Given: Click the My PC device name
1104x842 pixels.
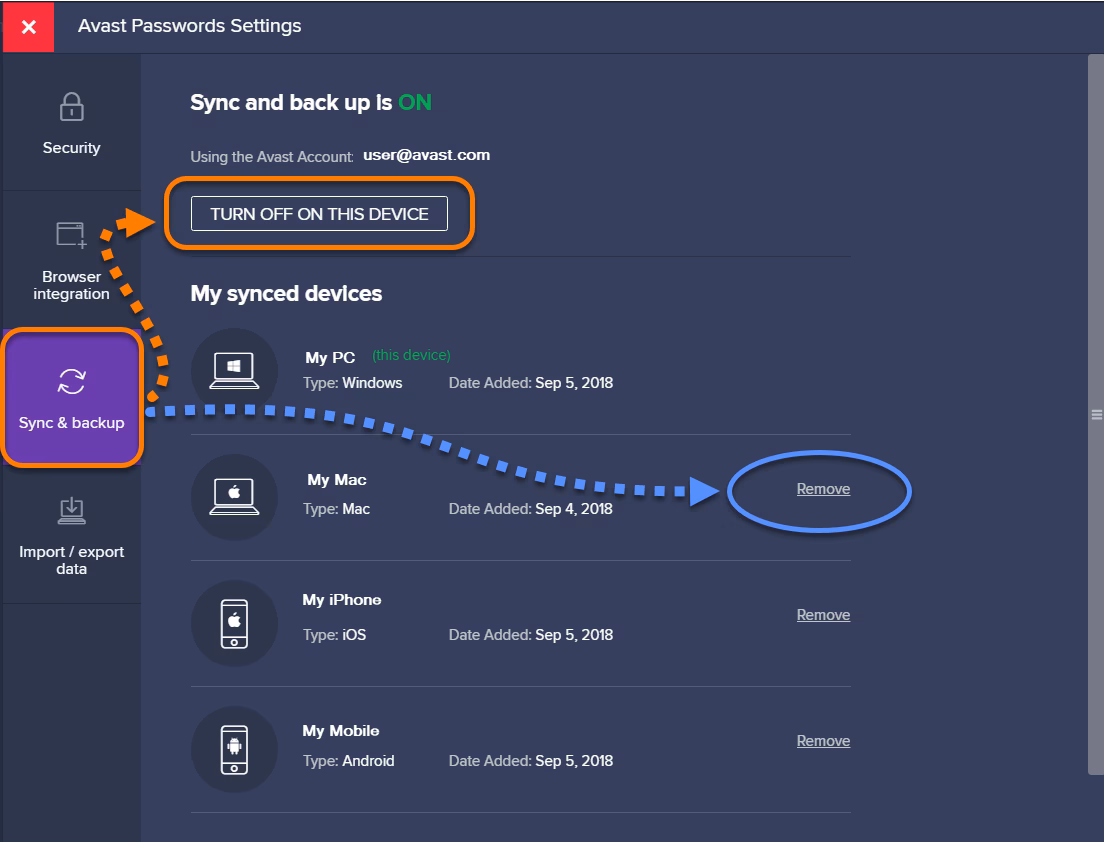Looking at the screenshot, I should click(x=330, y=358).
